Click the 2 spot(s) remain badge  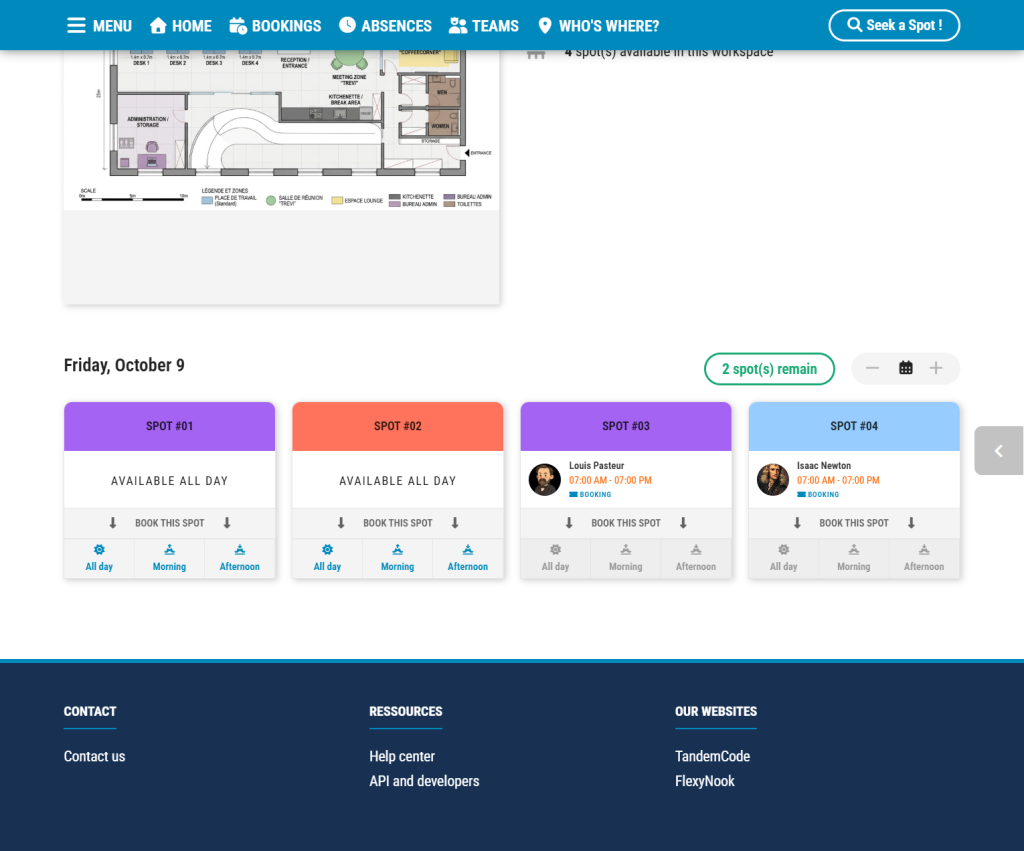pyautogui.click(x=769, y=369)
